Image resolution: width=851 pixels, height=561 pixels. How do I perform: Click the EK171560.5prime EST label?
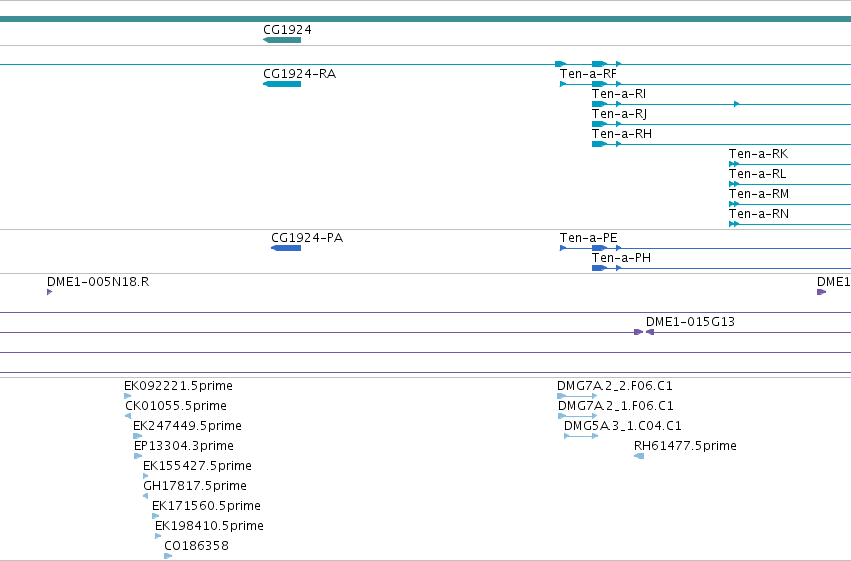pyautogui.click(x=206, y=506)
